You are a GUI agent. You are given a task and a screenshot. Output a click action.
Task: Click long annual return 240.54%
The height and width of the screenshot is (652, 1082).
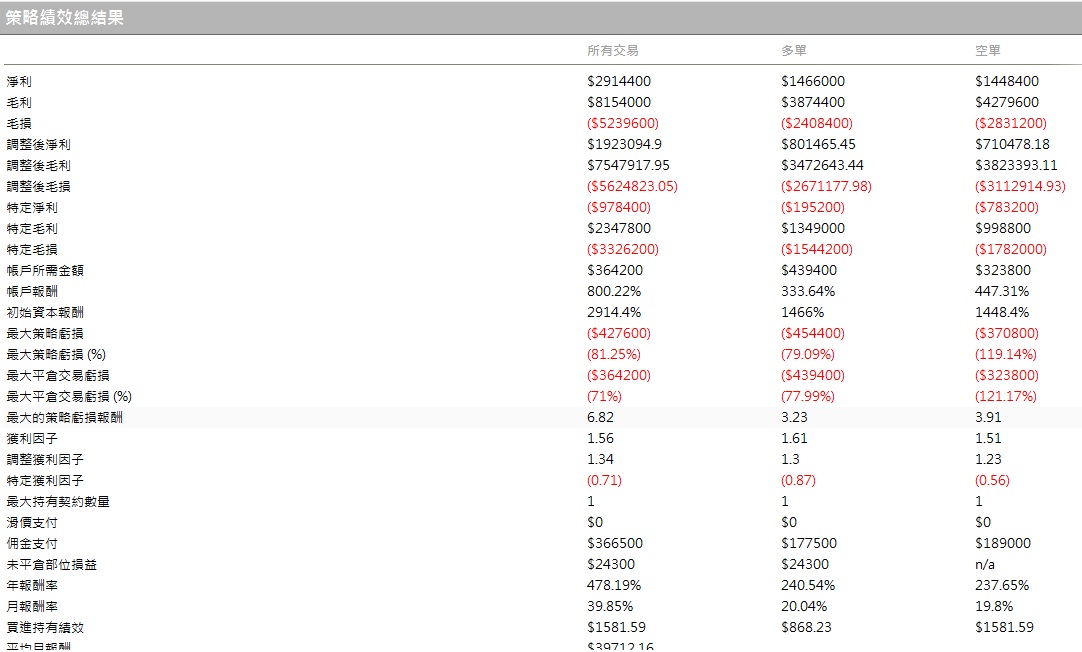(808, 586)
